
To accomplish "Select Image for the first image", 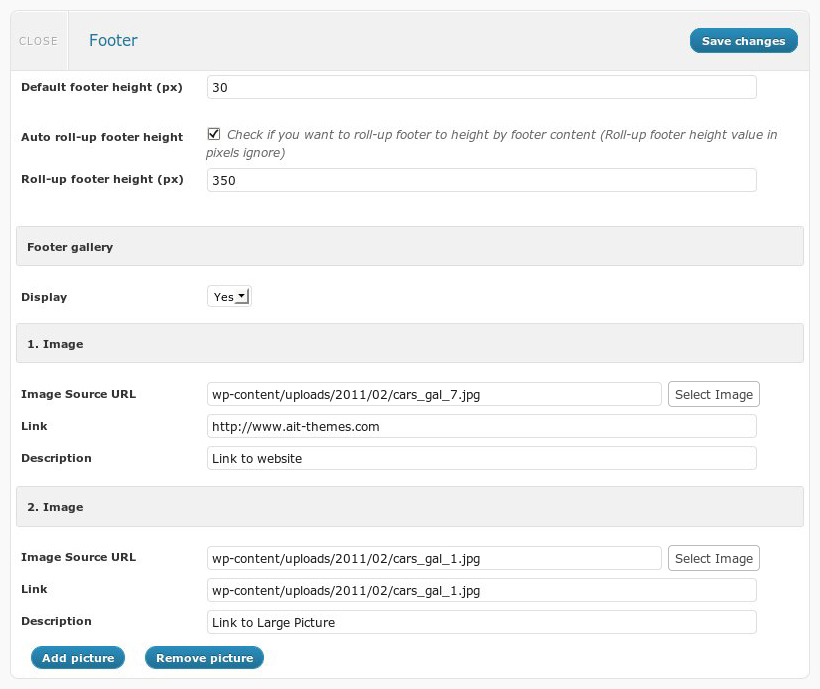I will coord(713,394).
